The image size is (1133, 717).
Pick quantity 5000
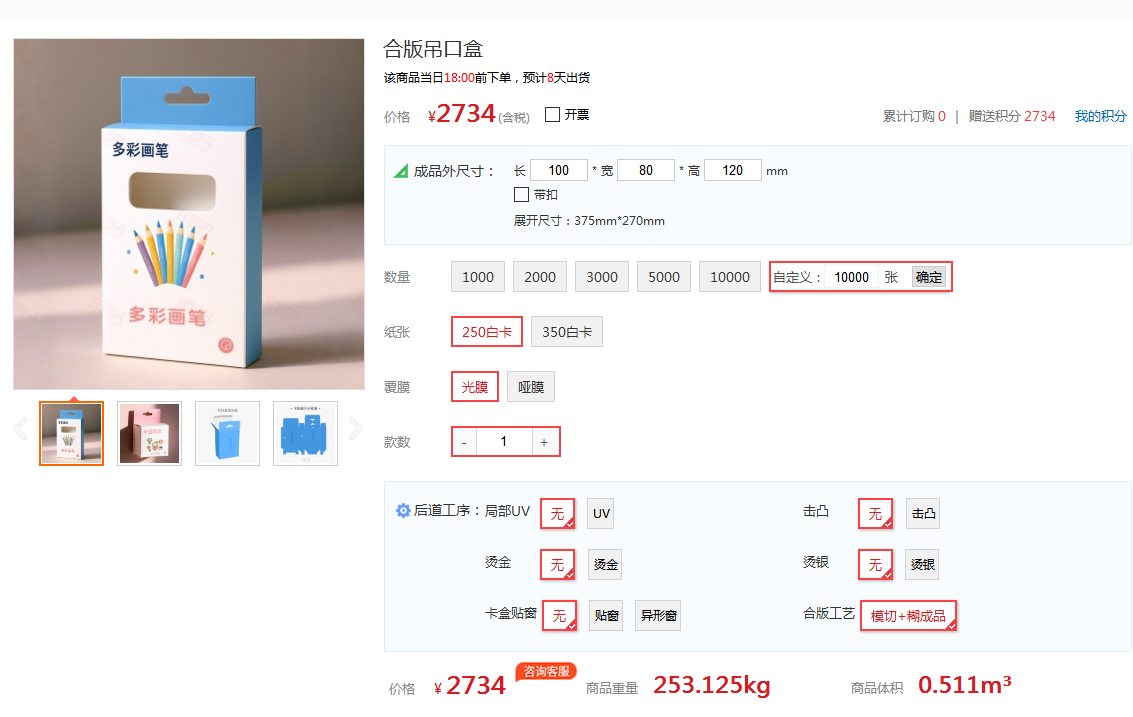coord(664,277)
